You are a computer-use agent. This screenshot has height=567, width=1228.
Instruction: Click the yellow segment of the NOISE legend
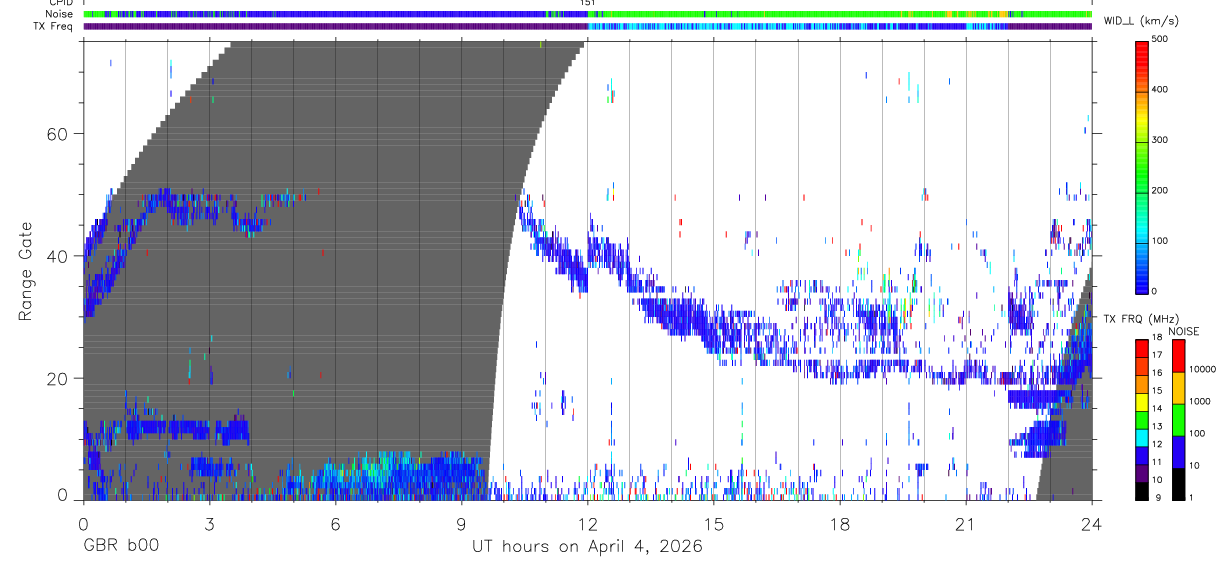click(x=1178, y=387)
